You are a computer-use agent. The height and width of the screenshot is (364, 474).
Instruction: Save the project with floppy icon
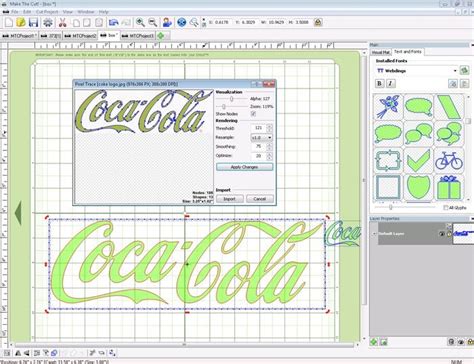33,23
